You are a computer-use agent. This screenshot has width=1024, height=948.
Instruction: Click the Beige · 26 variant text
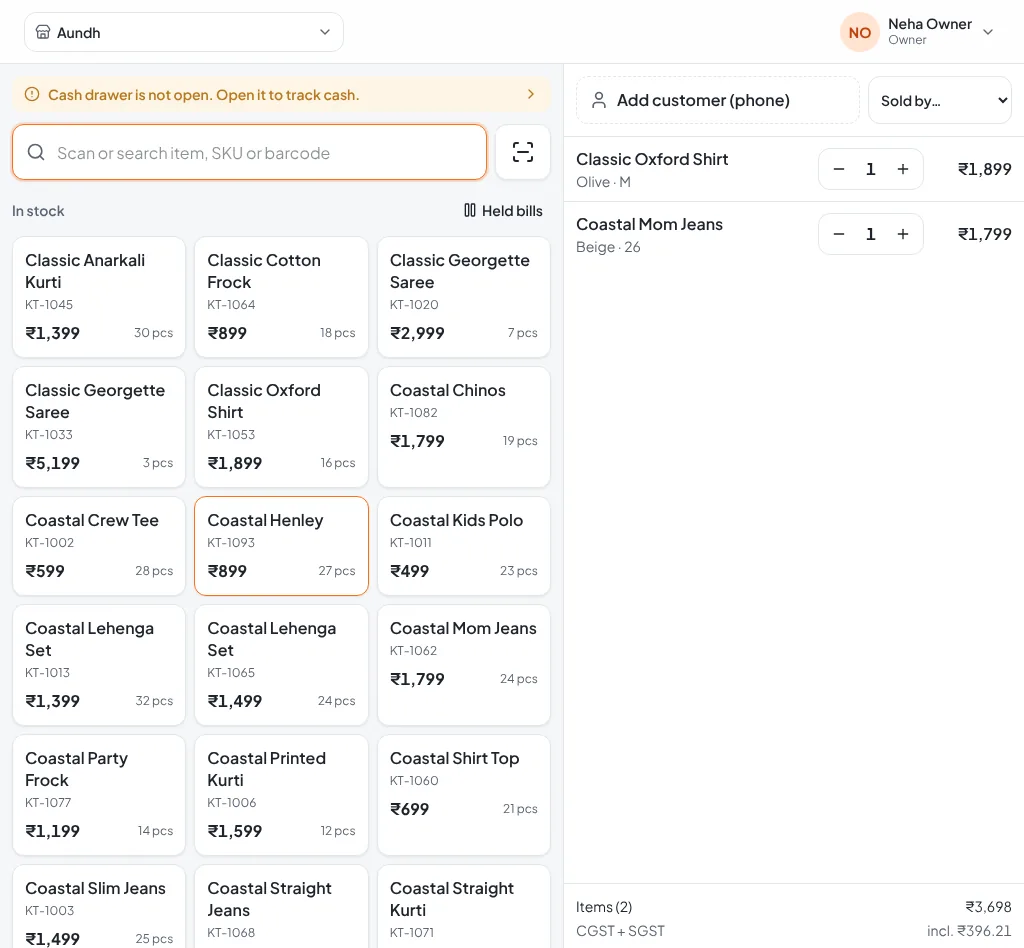point(608,247)
